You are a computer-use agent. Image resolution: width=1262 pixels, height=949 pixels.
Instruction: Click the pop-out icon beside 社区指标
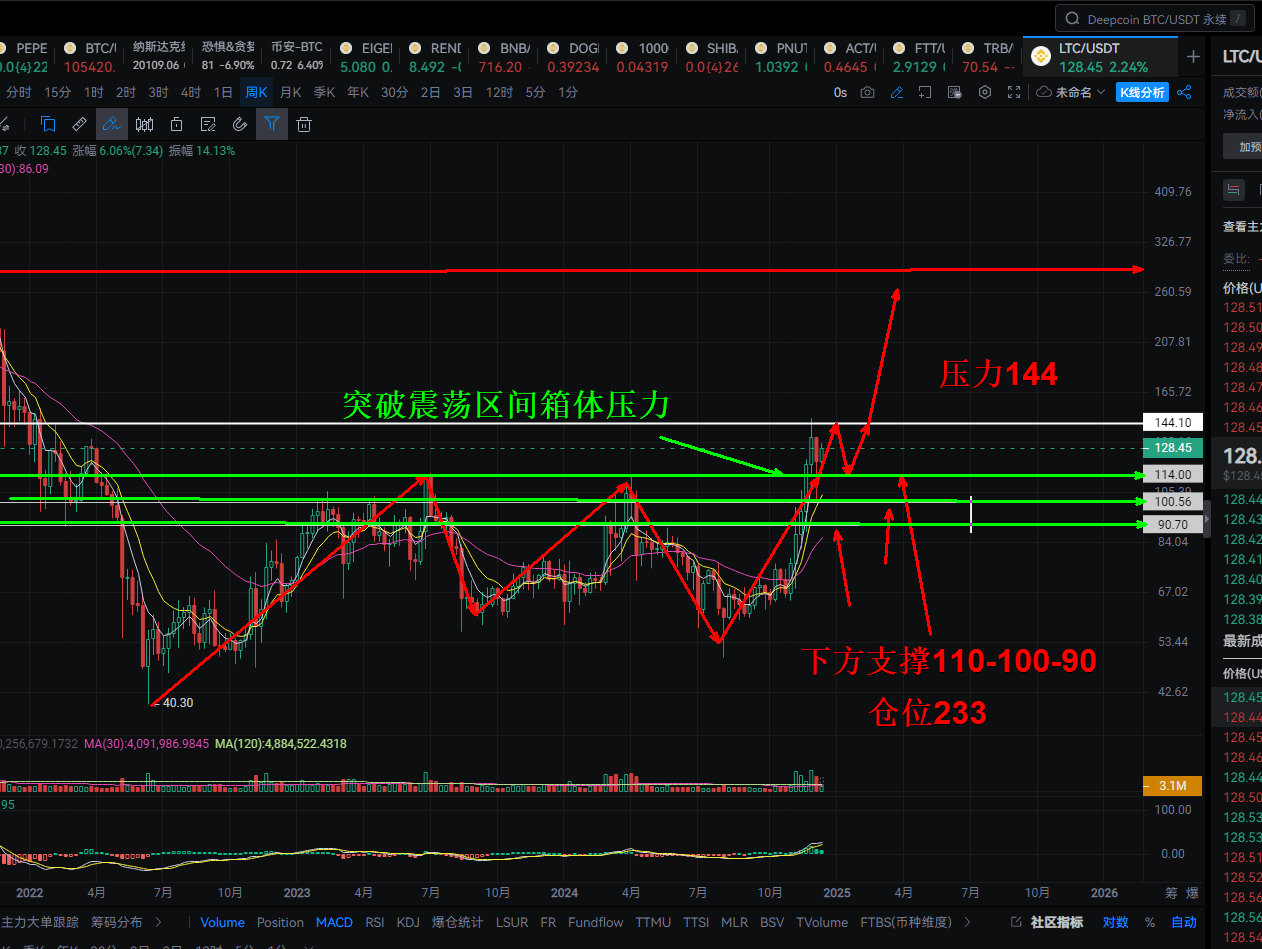point(1016,922)
